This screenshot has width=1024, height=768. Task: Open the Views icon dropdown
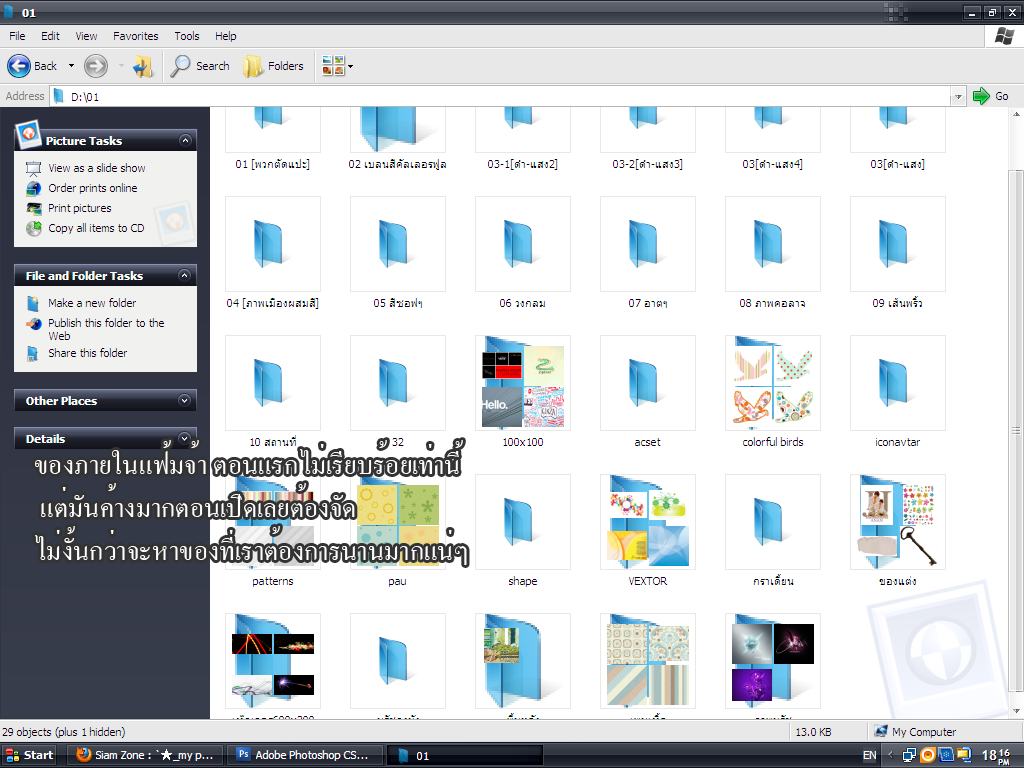pos(337,66)
